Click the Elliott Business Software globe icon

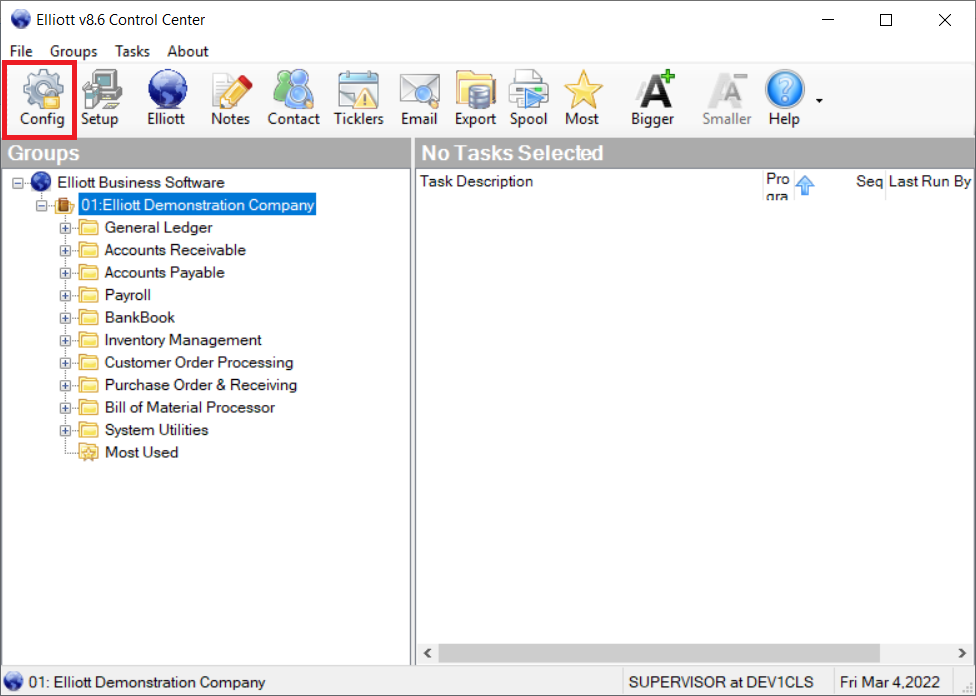[x=41, y=182]
